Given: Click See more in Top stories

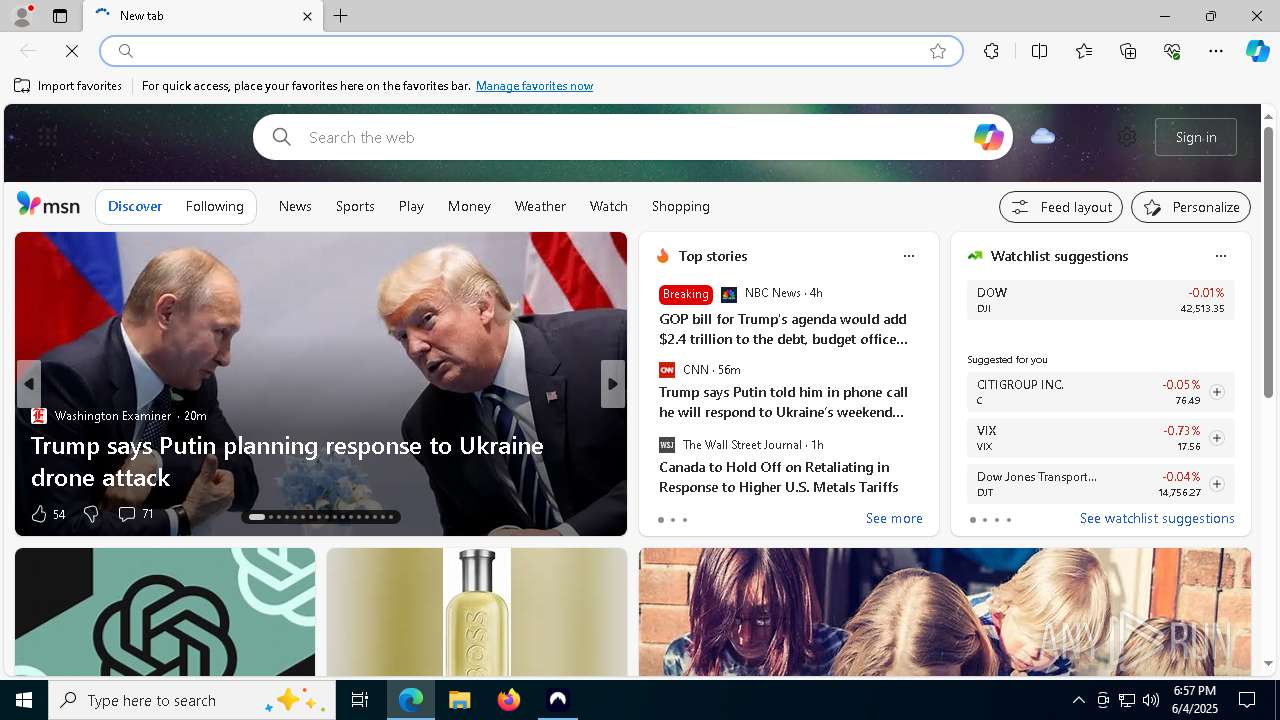Looking at the screenshot, I should (894, 518).
